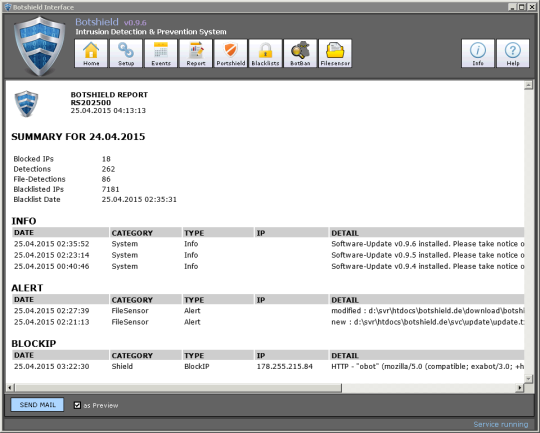This screenshot has width=540, height=433.
Task: Click horizontal scrollbar left arrow
Action: [x=10, y=388]
